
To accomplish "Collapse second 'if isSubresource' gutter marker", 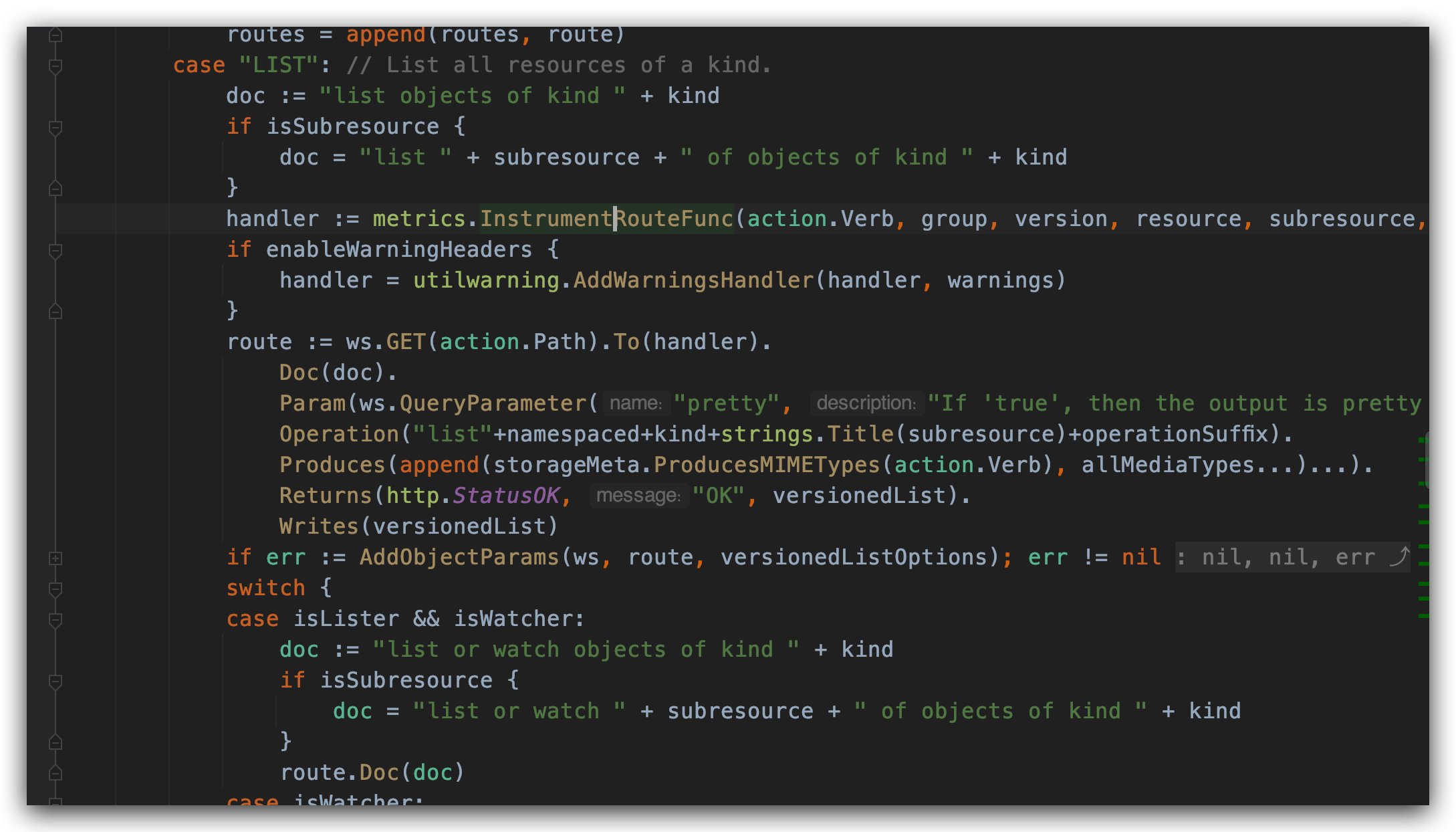I will click(x=55, y=681).
